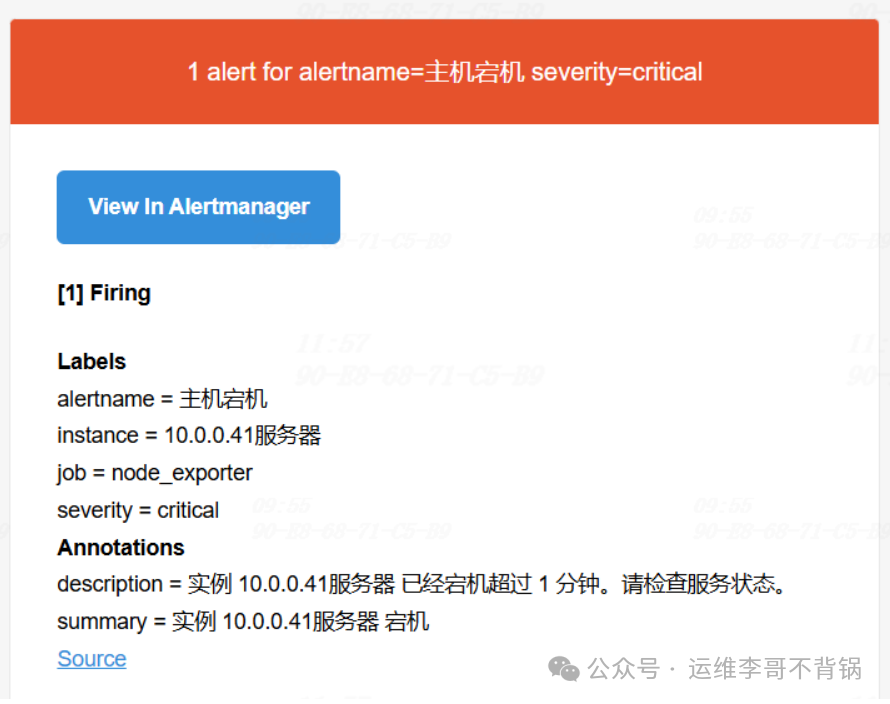Click alertname=主机宕机 in the red header
The image size is (890, 704).
(411, 72)
